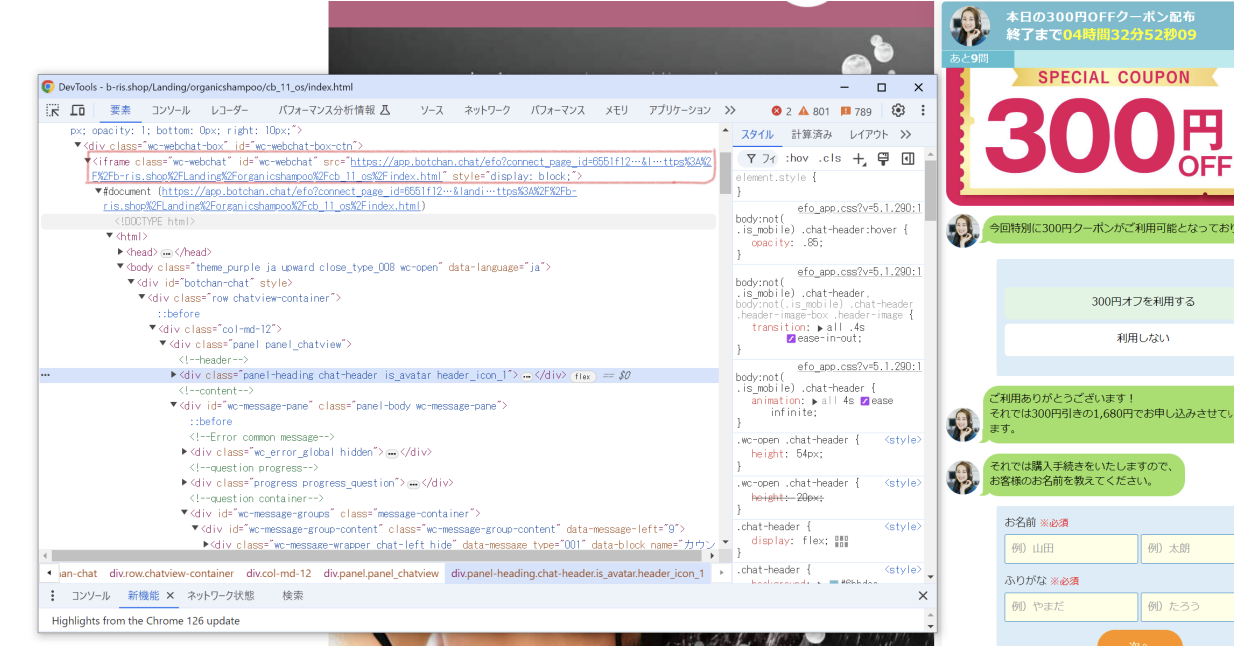Viewport: 1252px width, 662px height.
Task: Click the お名前 例）山田 input field
Action: [x=1070, y=548]
